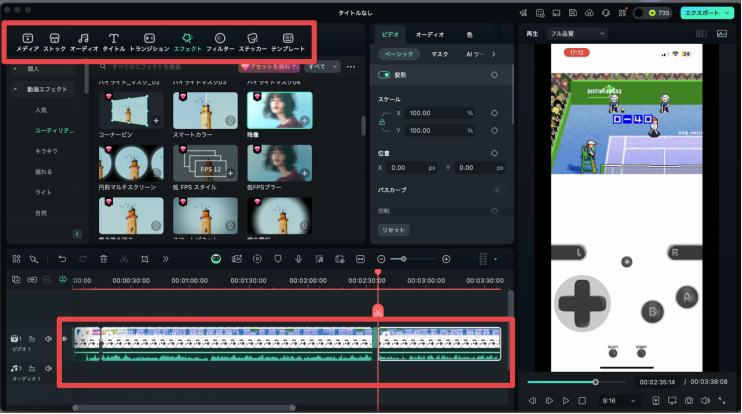Click the crop tool in timeline toolbar
This screenshot has width=742, height=414.
[145, 259]
